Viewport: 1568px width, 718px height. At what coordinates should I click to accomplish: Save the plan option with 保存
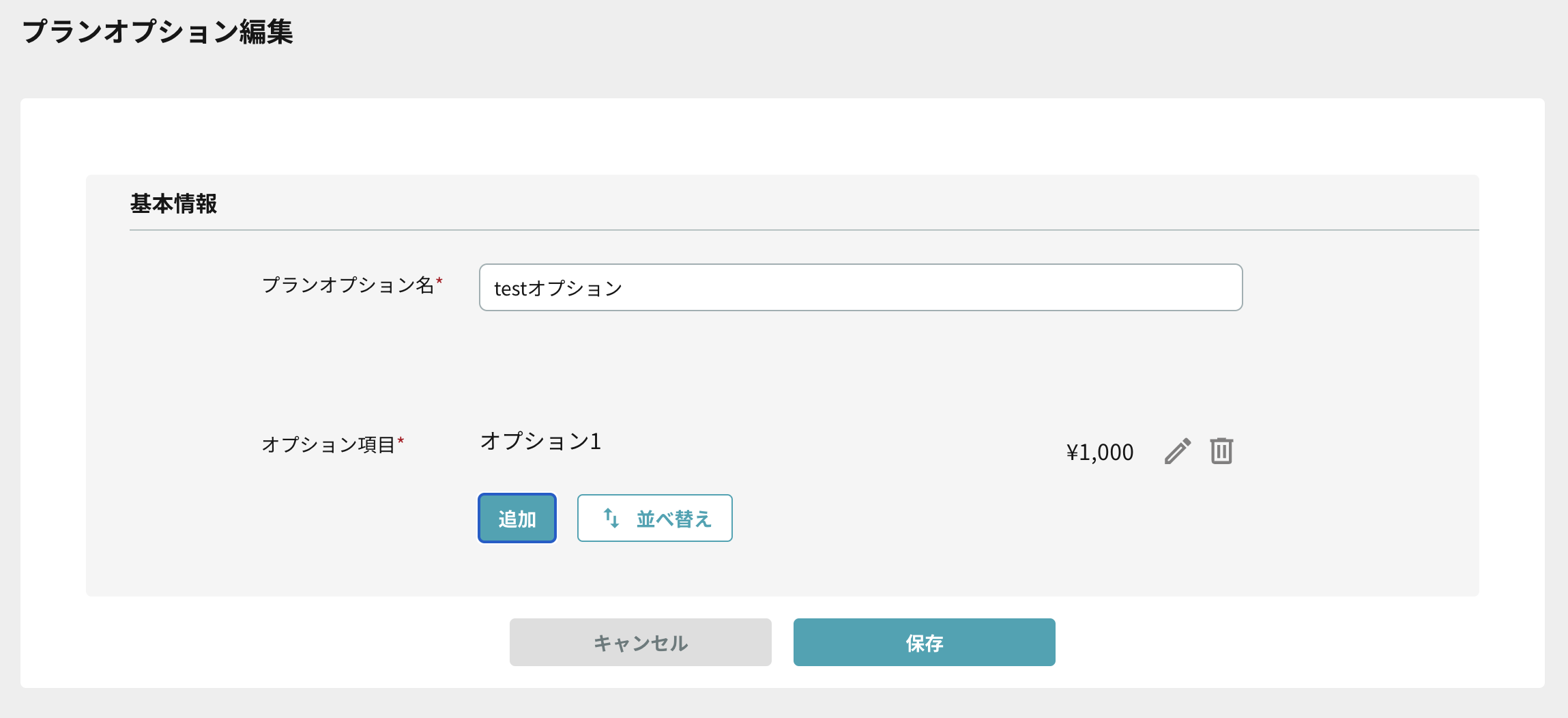click(925, 642)
